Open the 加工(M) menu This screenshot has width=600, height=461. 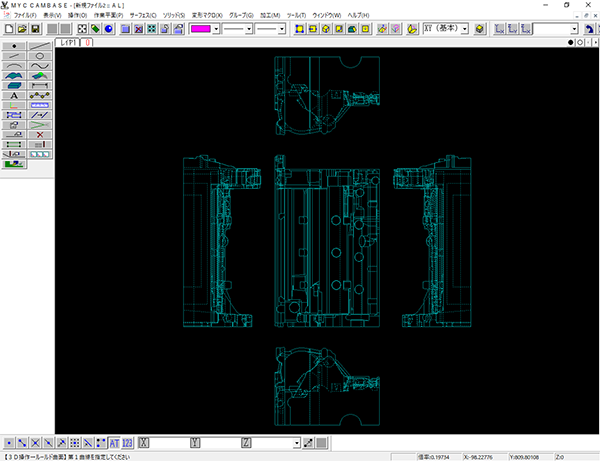click(x=270, y=15)
